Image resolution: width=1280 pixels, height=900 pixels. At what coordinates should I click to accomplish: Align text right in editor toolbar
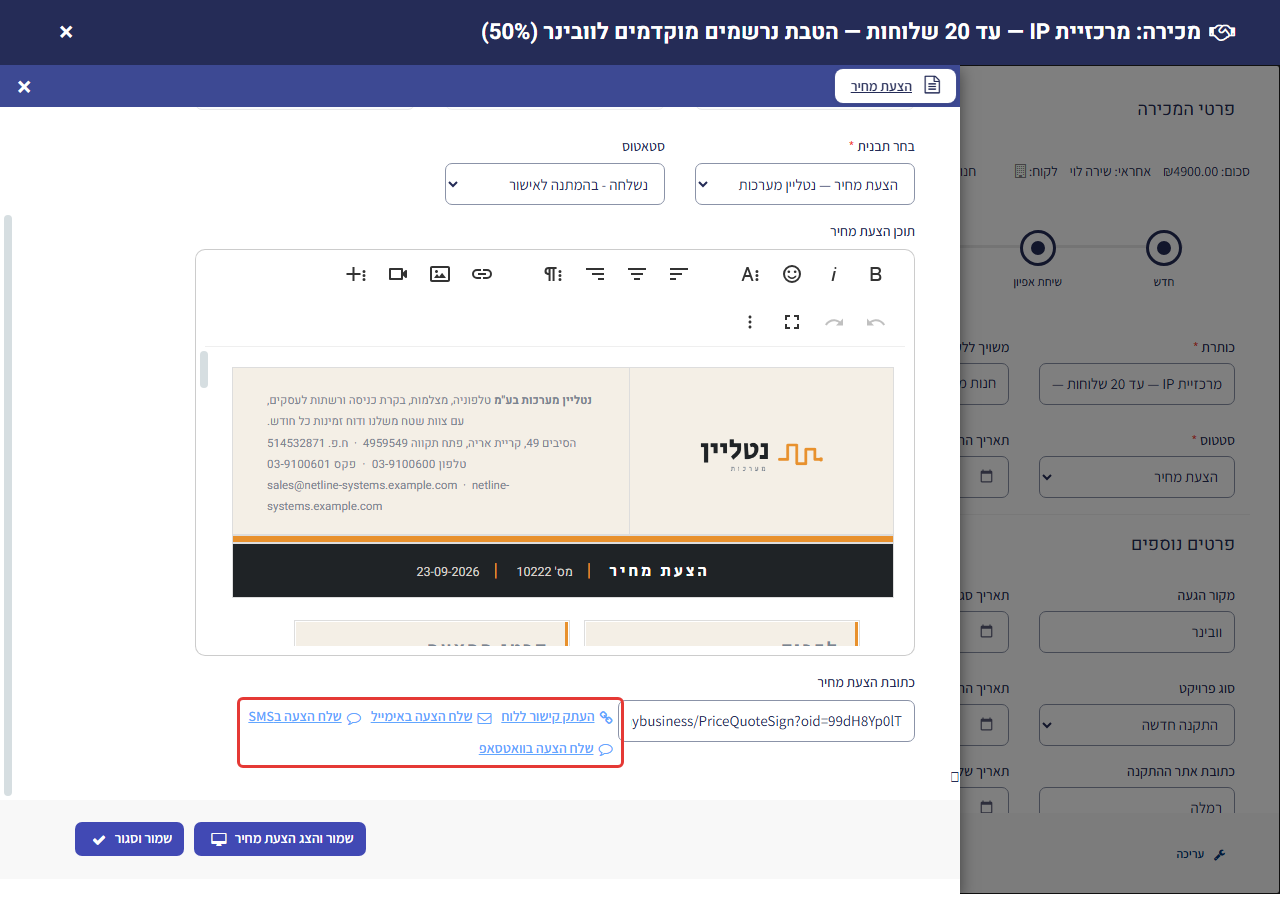pos(595,274)
